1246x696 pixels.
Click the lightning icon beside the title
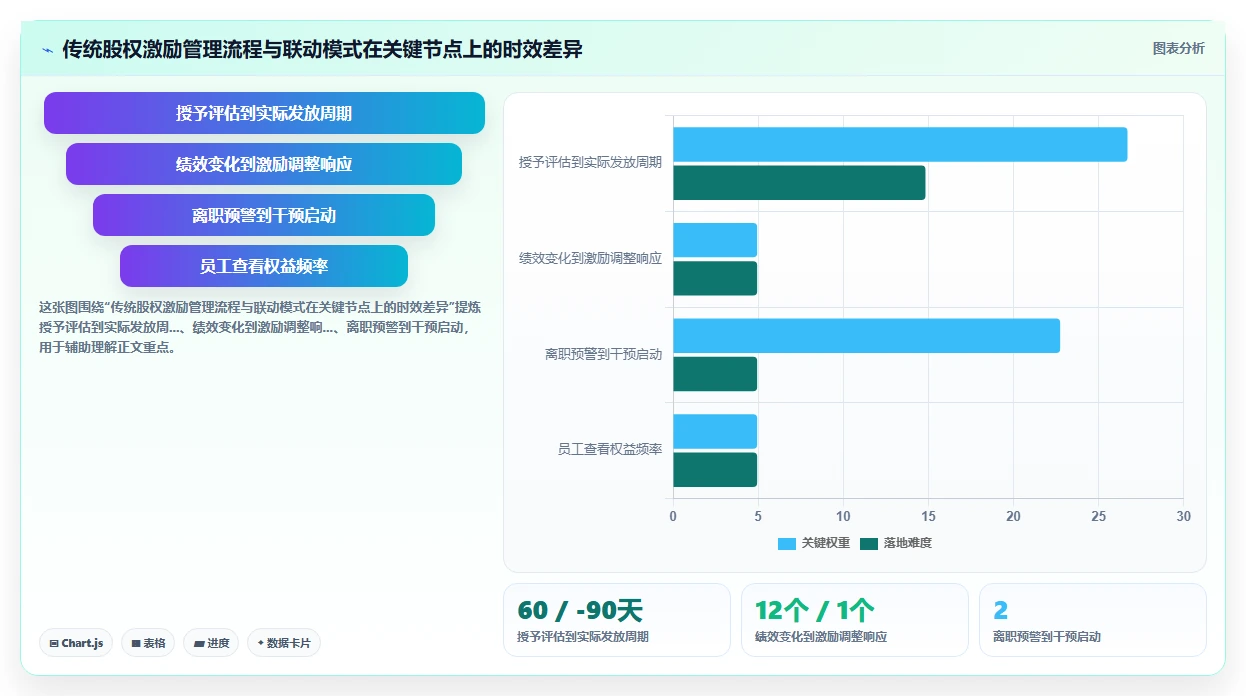point(47,49)
